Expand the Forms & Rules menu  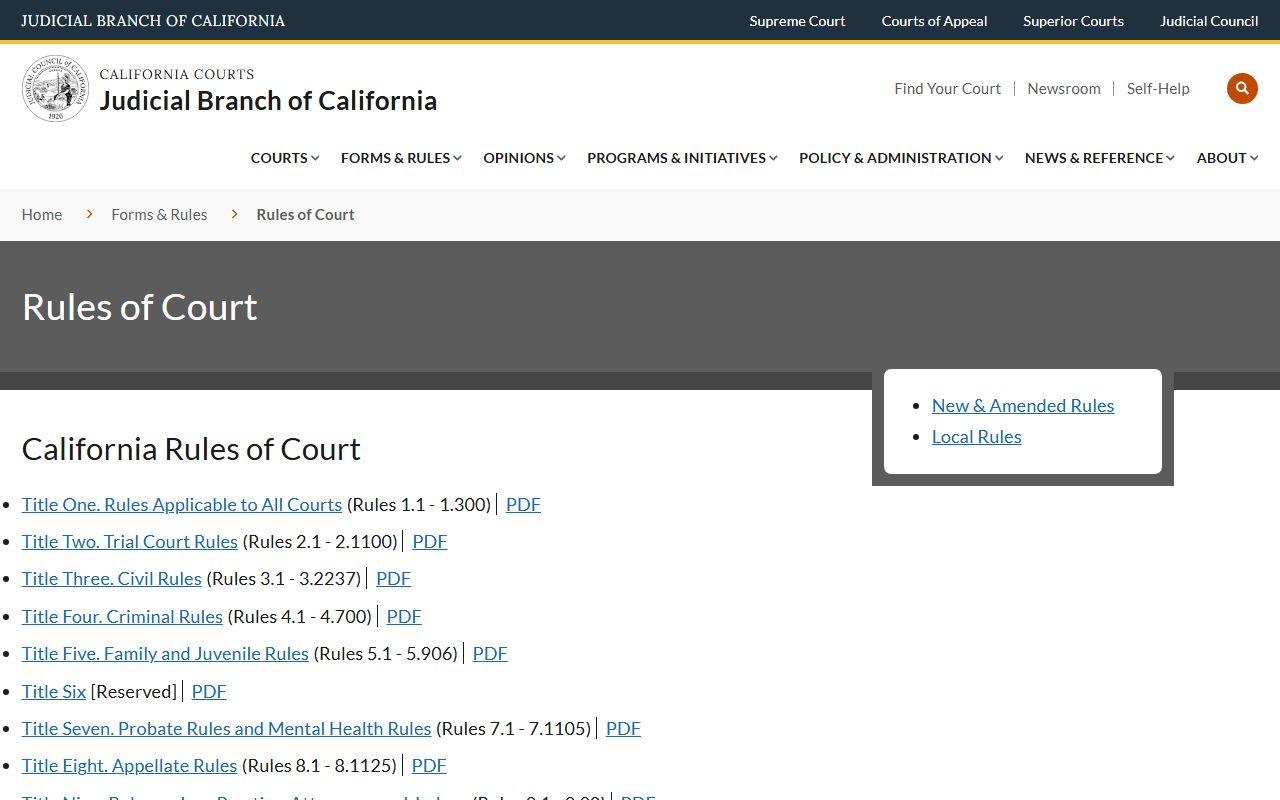(401, 158)
